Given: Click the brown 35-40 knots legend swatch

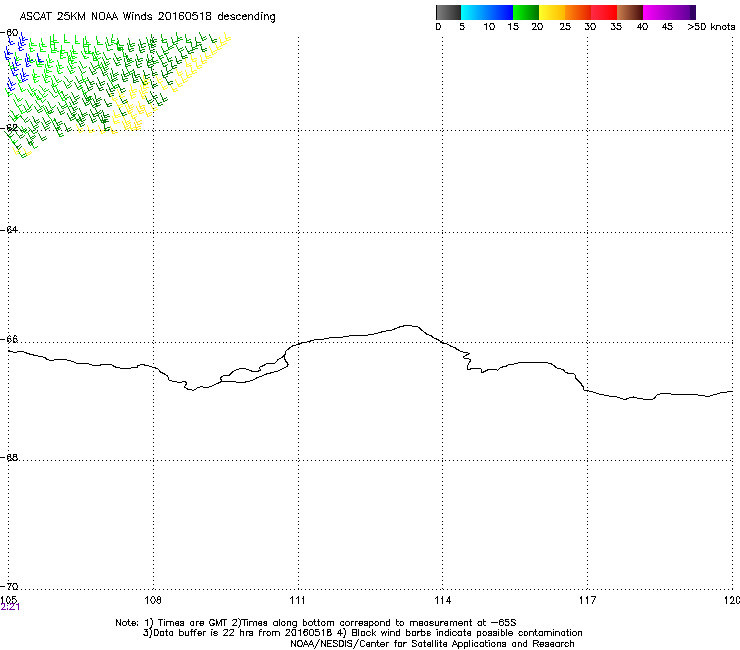Looking at the screenshot, I should pos(630,12).
